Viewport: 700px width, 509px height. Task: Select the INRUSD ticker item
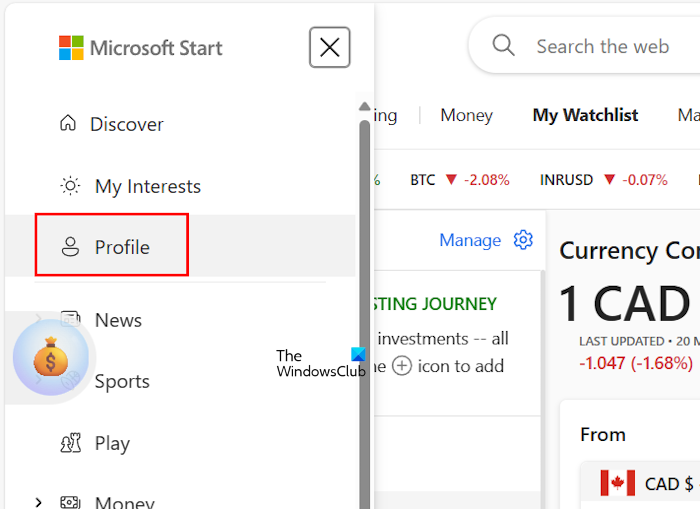(603, 180)
